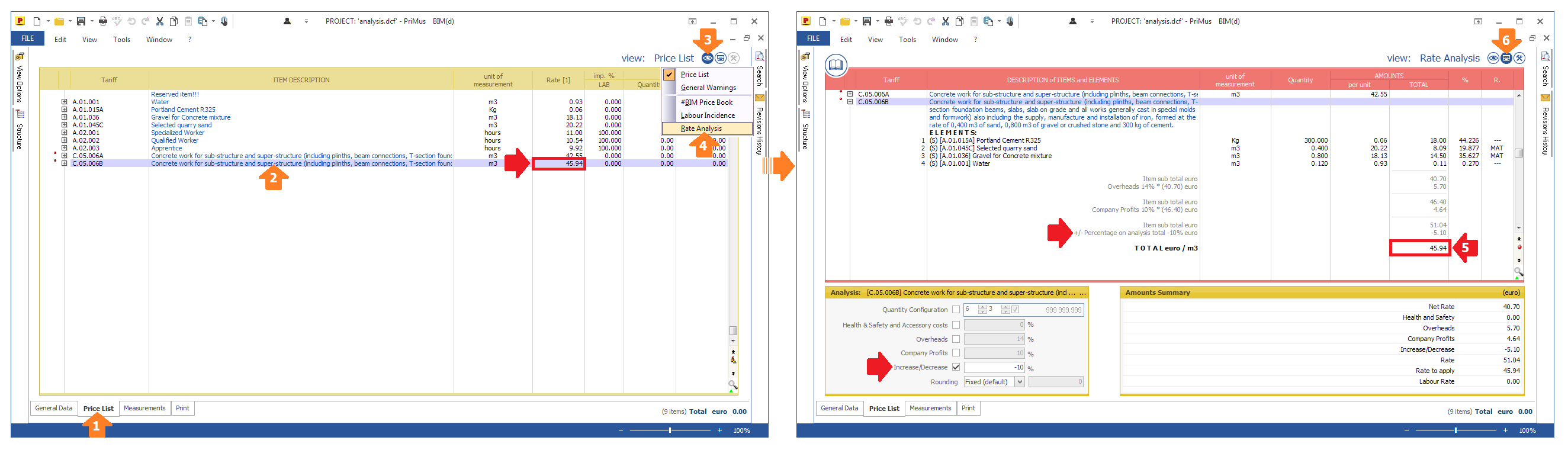Expand C.05.006A row in Rate Analysis table
This screenshot has height=450, width=1568.
(850, 94)
